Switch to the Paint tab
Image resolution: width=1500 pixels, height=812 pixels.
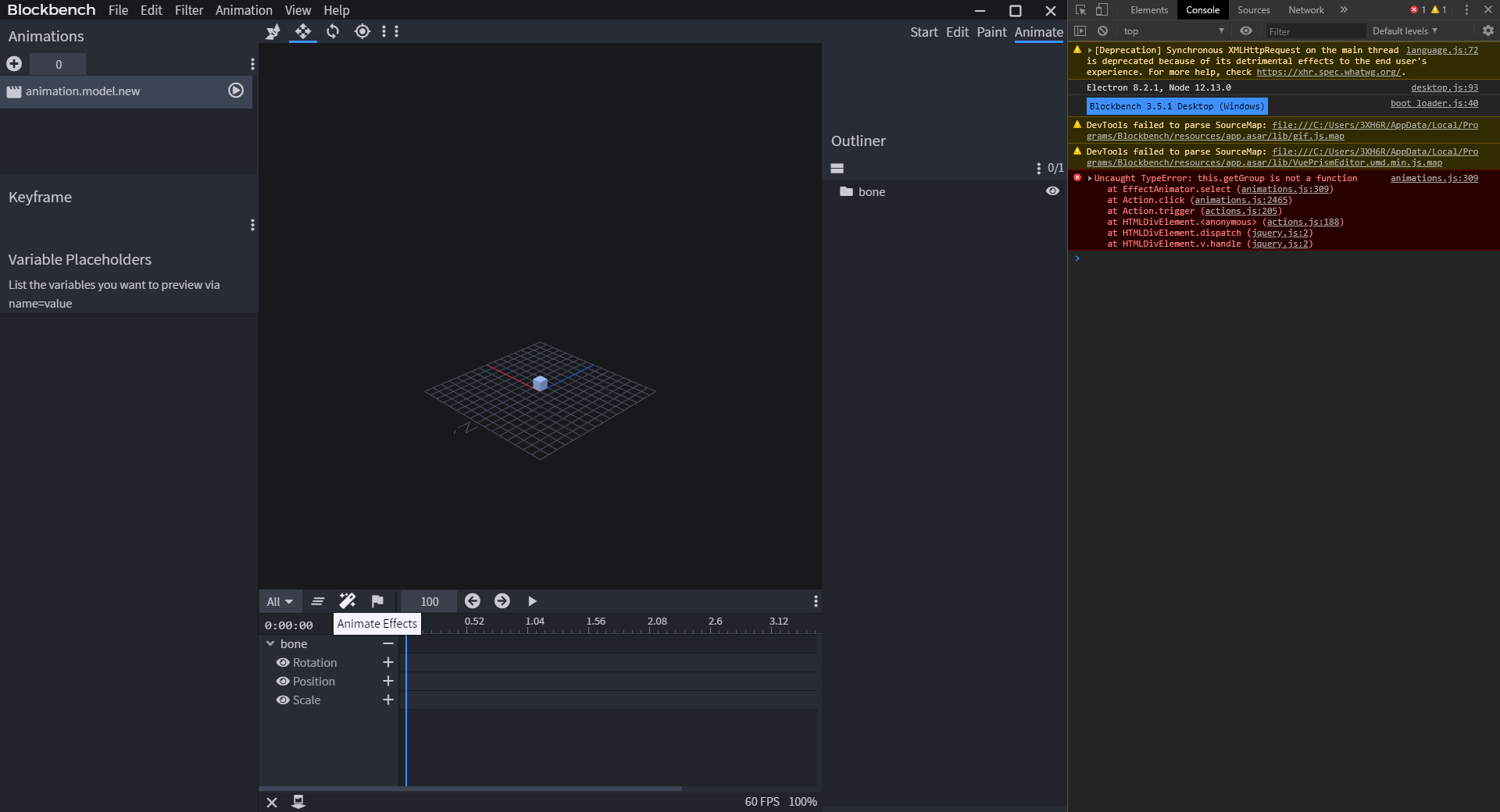[991, 32]
